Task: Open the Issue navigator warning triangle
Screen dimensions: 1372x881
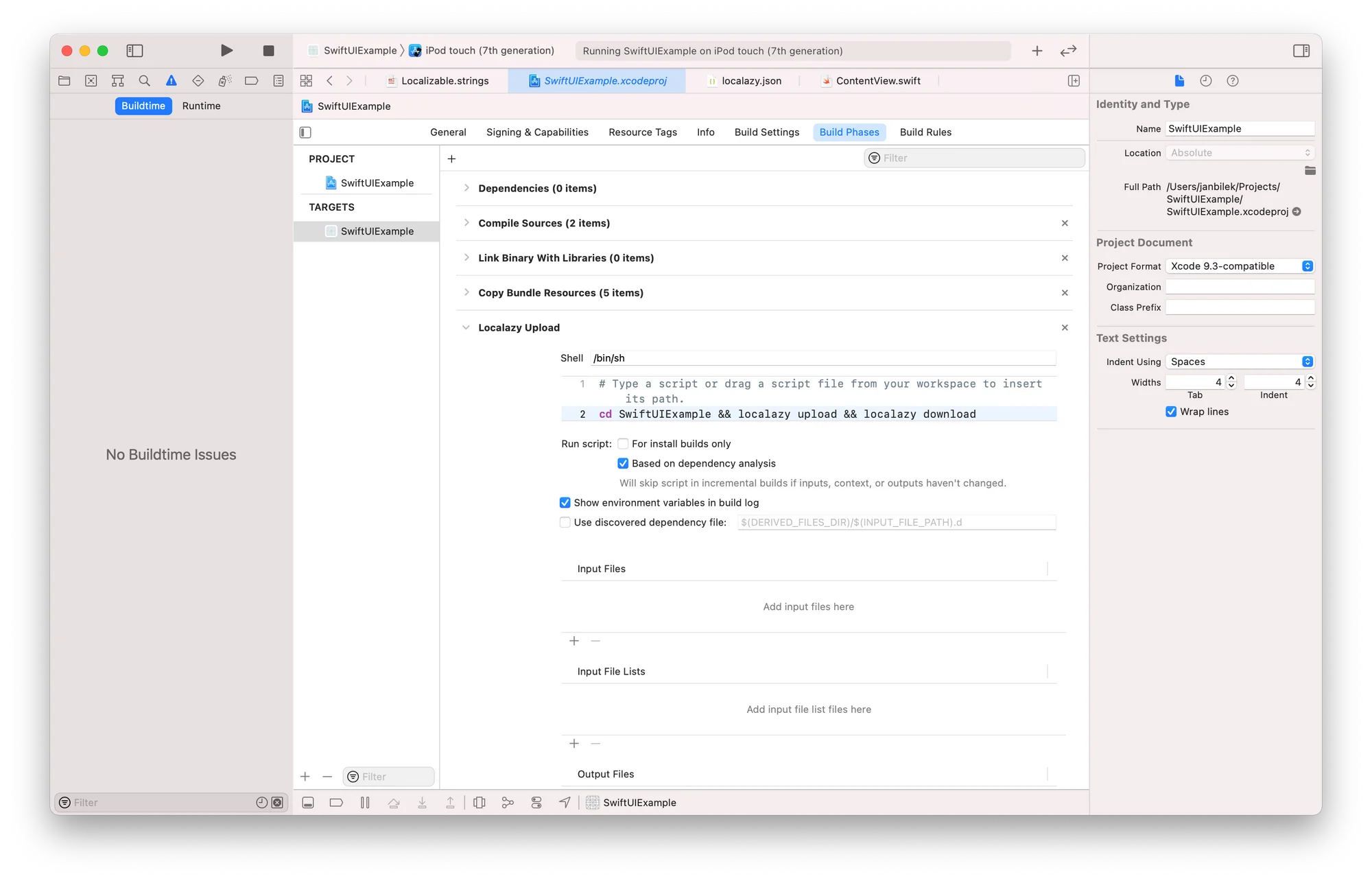Action: point(171,80)
